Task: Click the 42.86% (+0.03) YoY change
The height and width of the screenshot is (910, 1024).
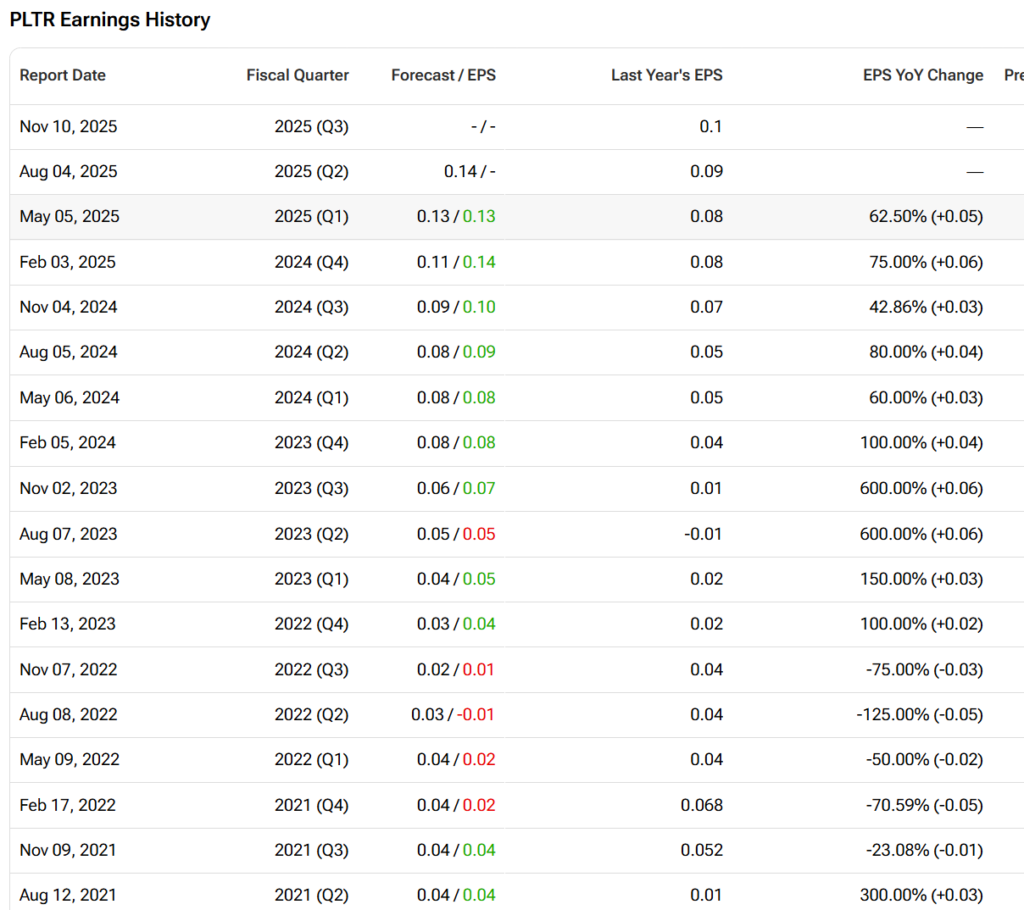Action: [926, 307]
